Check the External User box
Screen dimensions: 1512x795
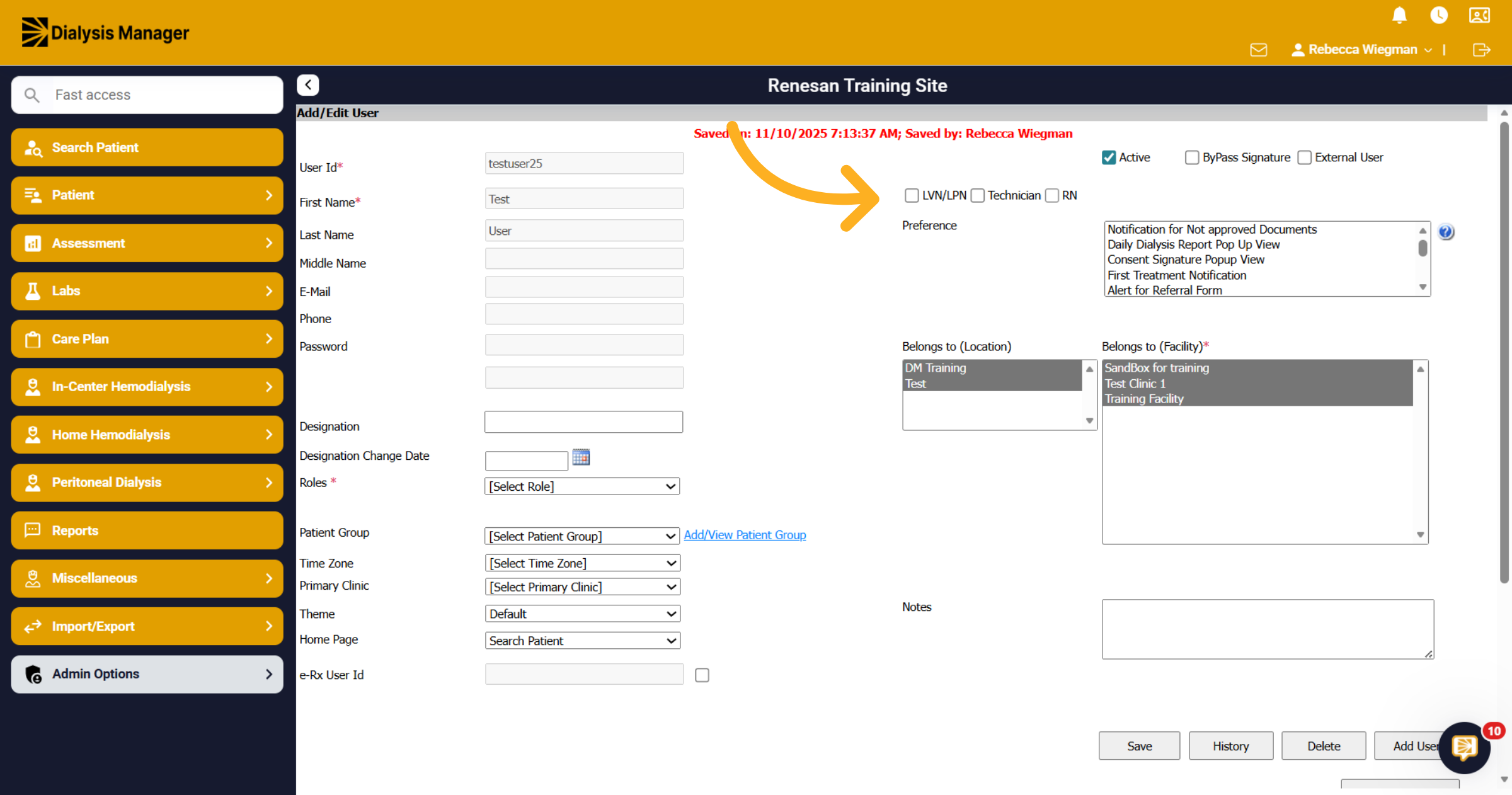(x=1305, y=157)
